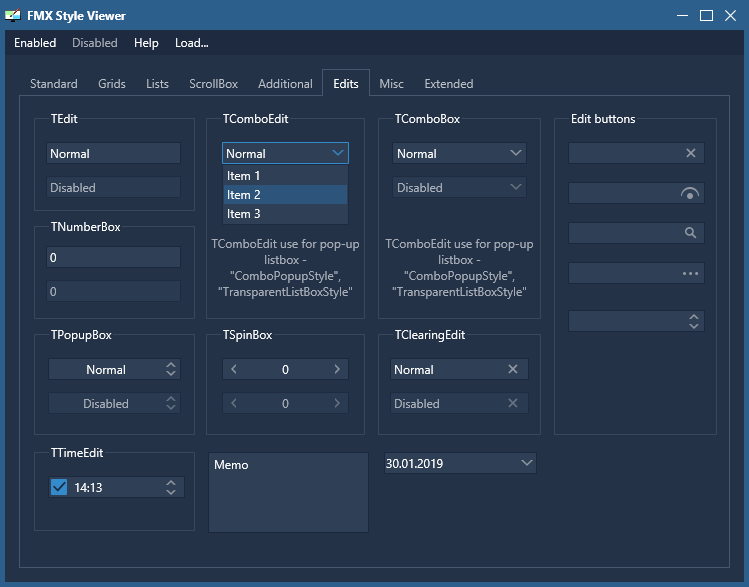Switch to the Grids tab
The width and height of the screenshot is (749, 587).
click(x=112, y=84)
